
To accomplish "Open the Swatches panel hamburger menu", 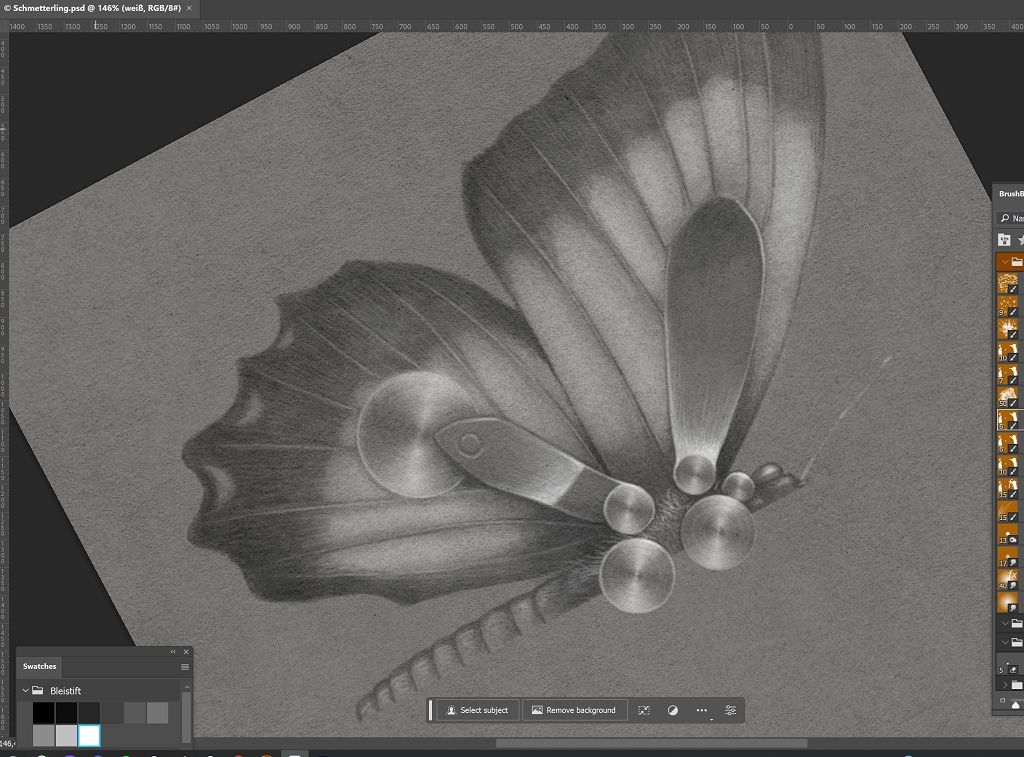I will pyautogui.click(x=185, y=667).
